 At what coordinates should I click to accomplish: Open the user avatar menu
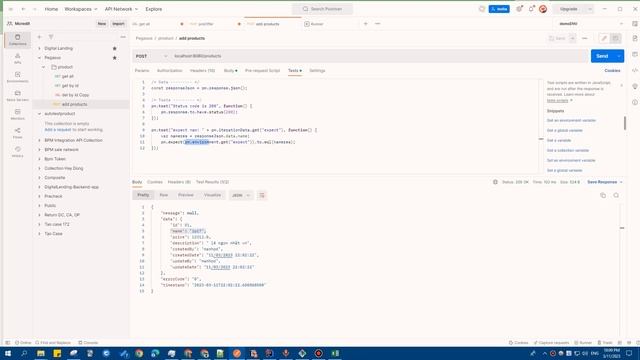(543, 9)
